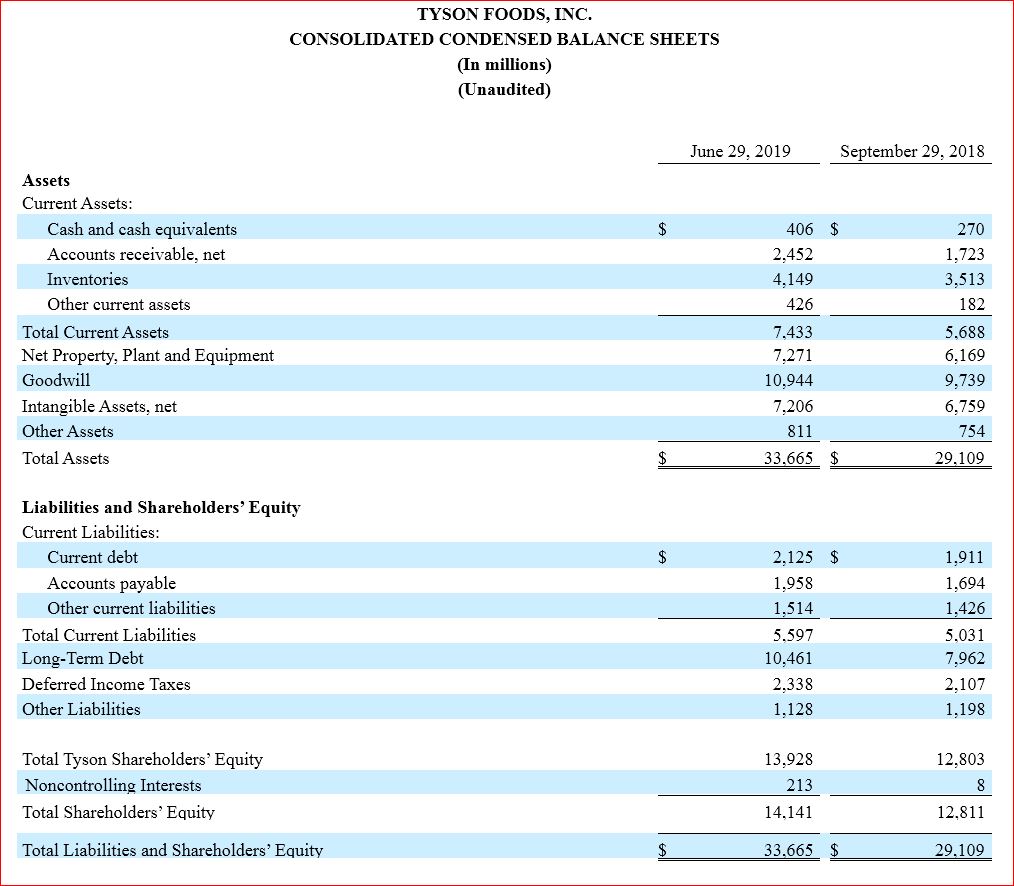The width and height of the screenshot is (1014, 886).
Task: Click the '(Unaudited)' note
Action: 504,89
